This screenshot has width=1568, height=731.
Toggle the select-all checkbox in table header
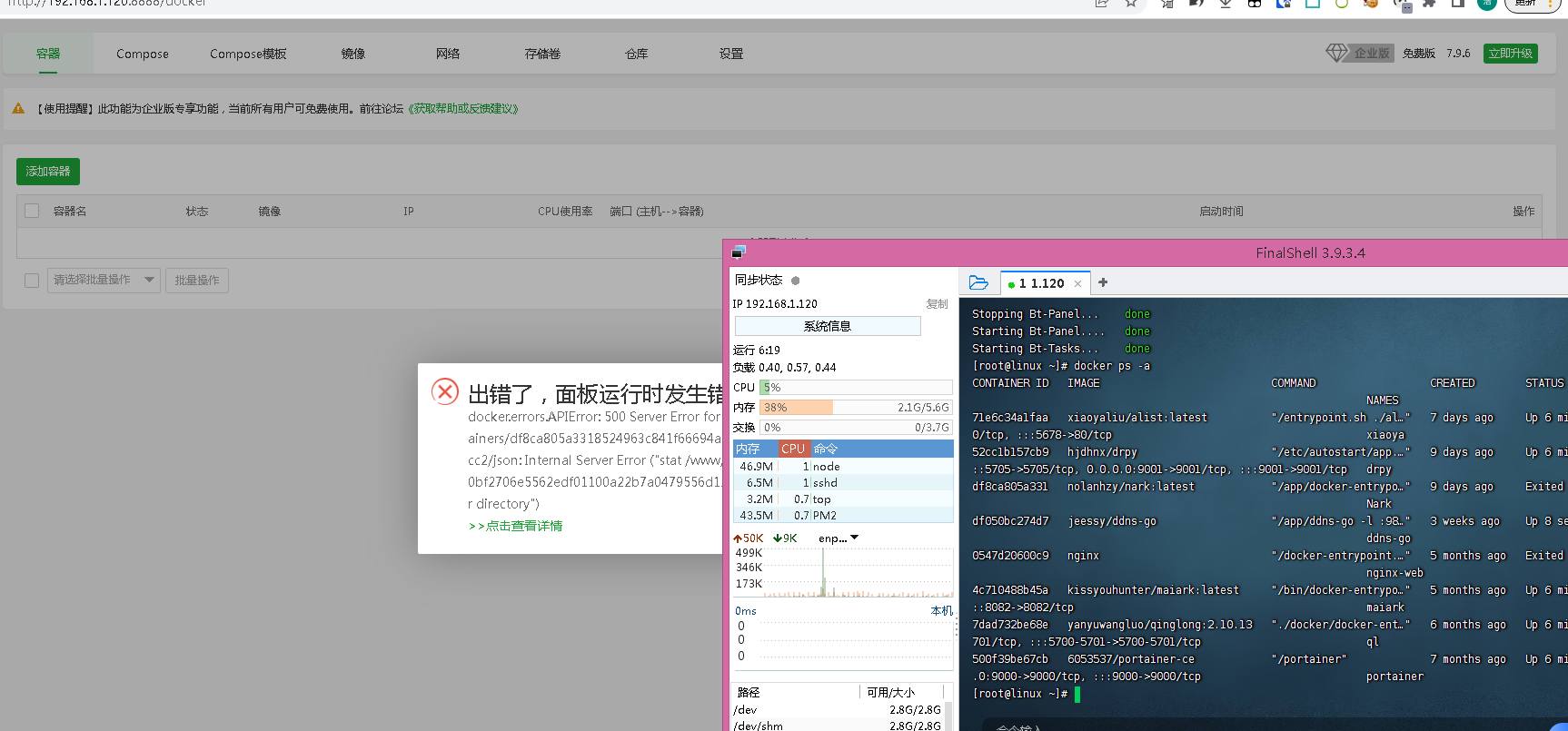(32, 211)
